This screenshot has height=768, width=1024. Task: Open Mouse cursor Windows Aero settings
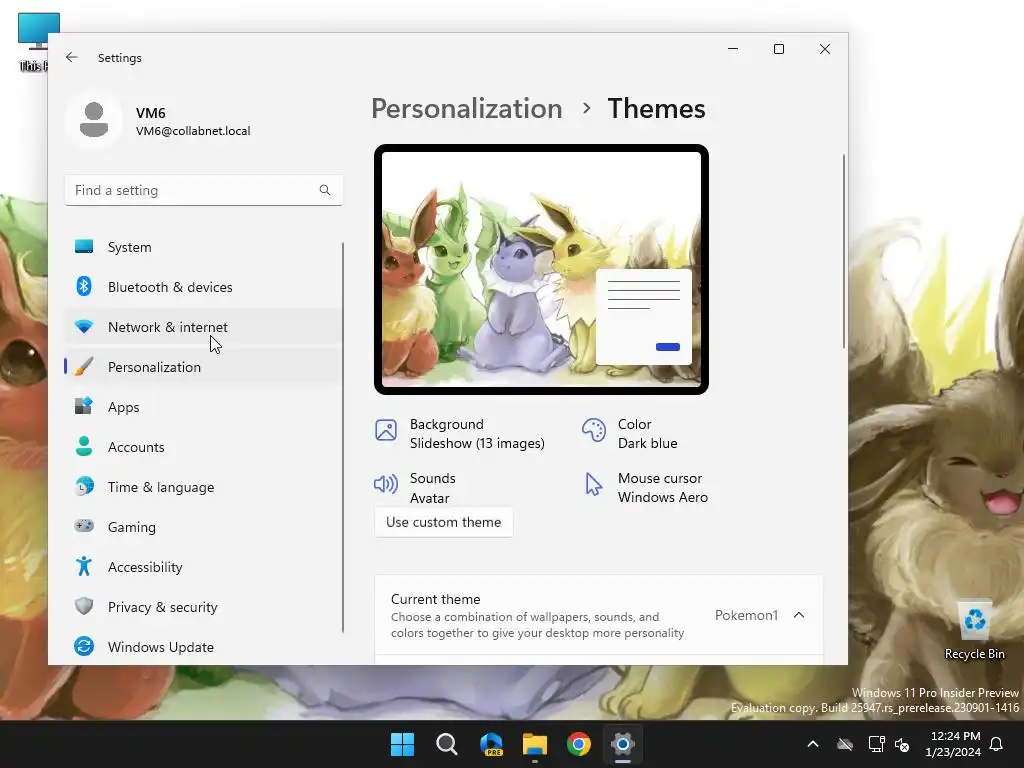pyautogui.click(x=646, y=487)
